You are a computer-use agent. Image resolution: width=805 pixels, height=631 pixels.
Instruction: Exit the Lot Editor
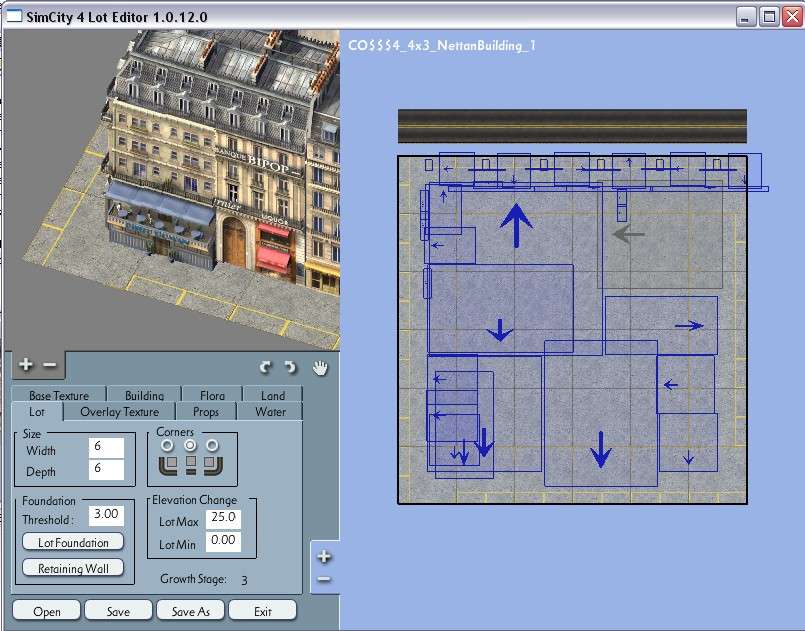[x=262, y=611]
